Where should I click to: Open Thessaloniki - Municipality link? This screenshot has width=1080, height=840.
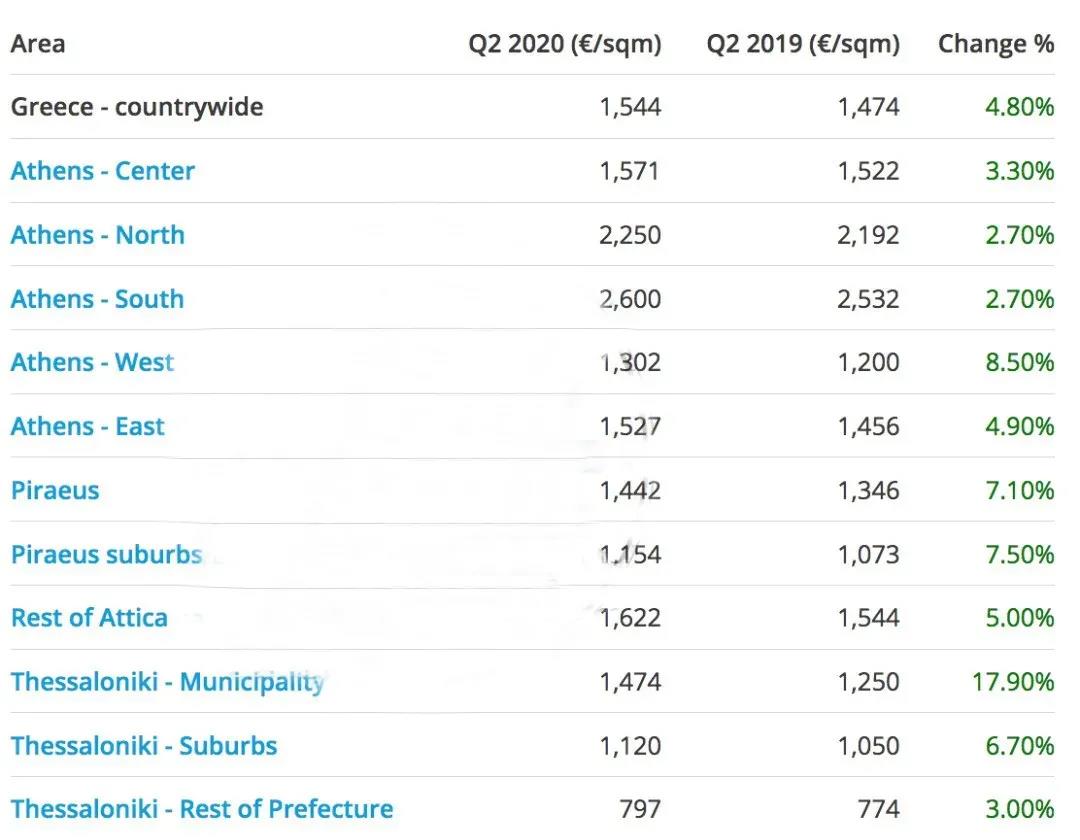click(x=167, y=682)
